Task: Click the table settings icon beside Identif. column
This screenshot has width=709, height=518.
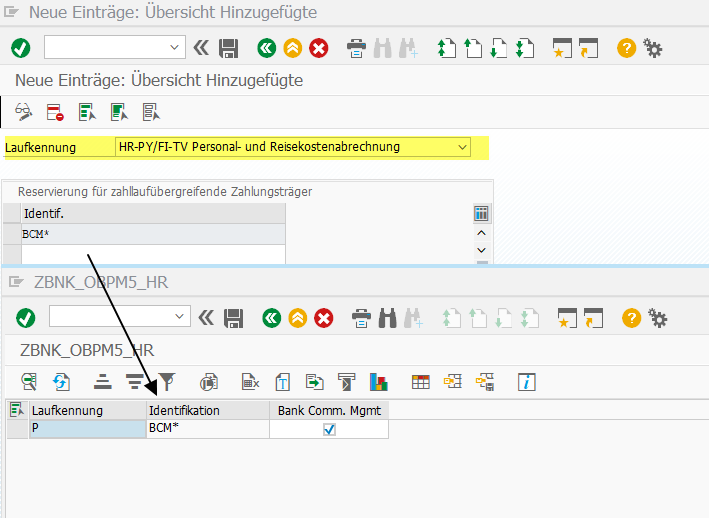Action: (x=481, y=213)
